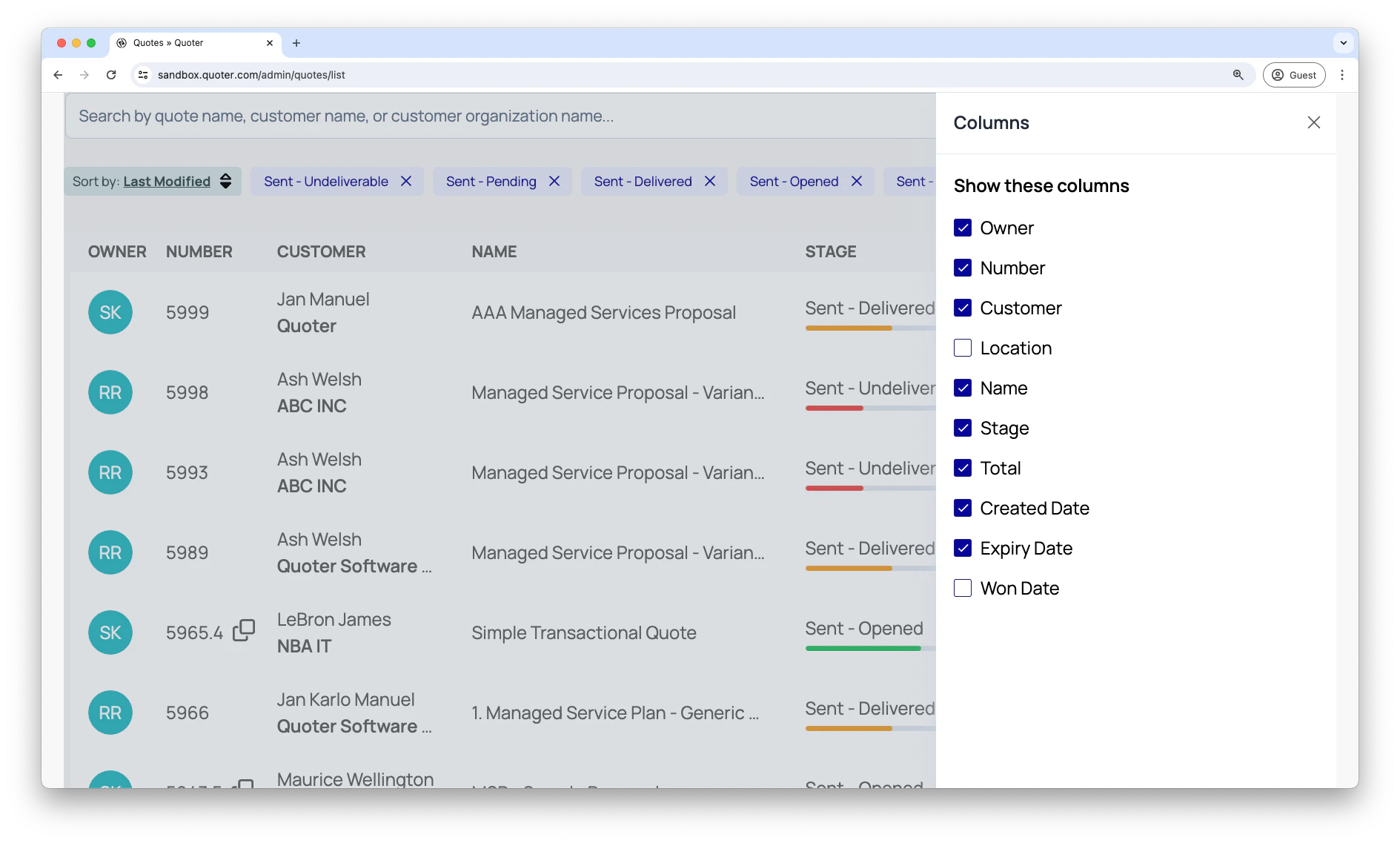Remove the Sent - Pending filter
The height and width of the screenshot is (843, 1400).
tap(554, 181)
